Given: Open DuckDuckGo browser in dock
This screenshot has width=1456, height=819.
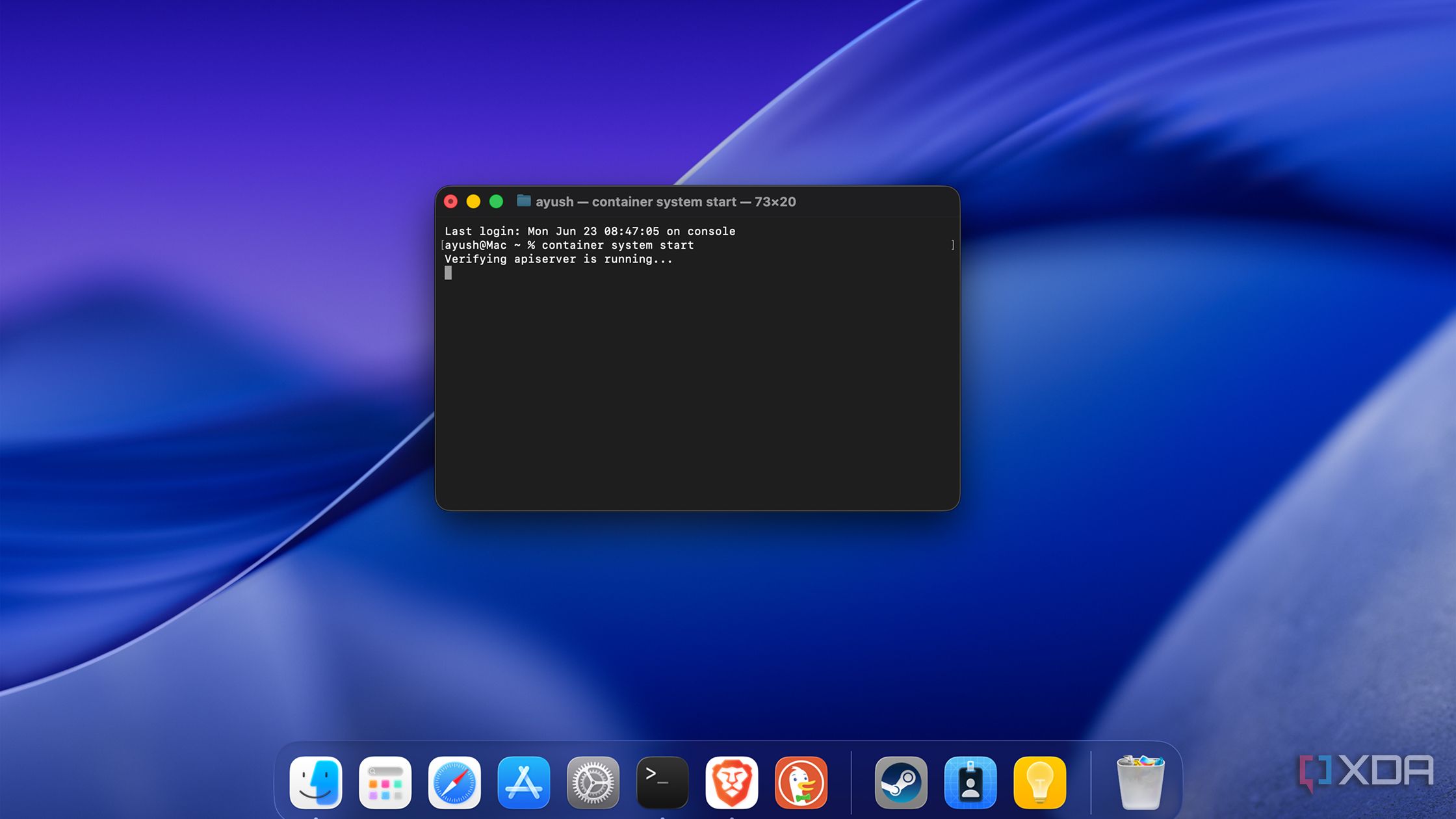Looking at the screenshot, I should [x=801, y=782].
